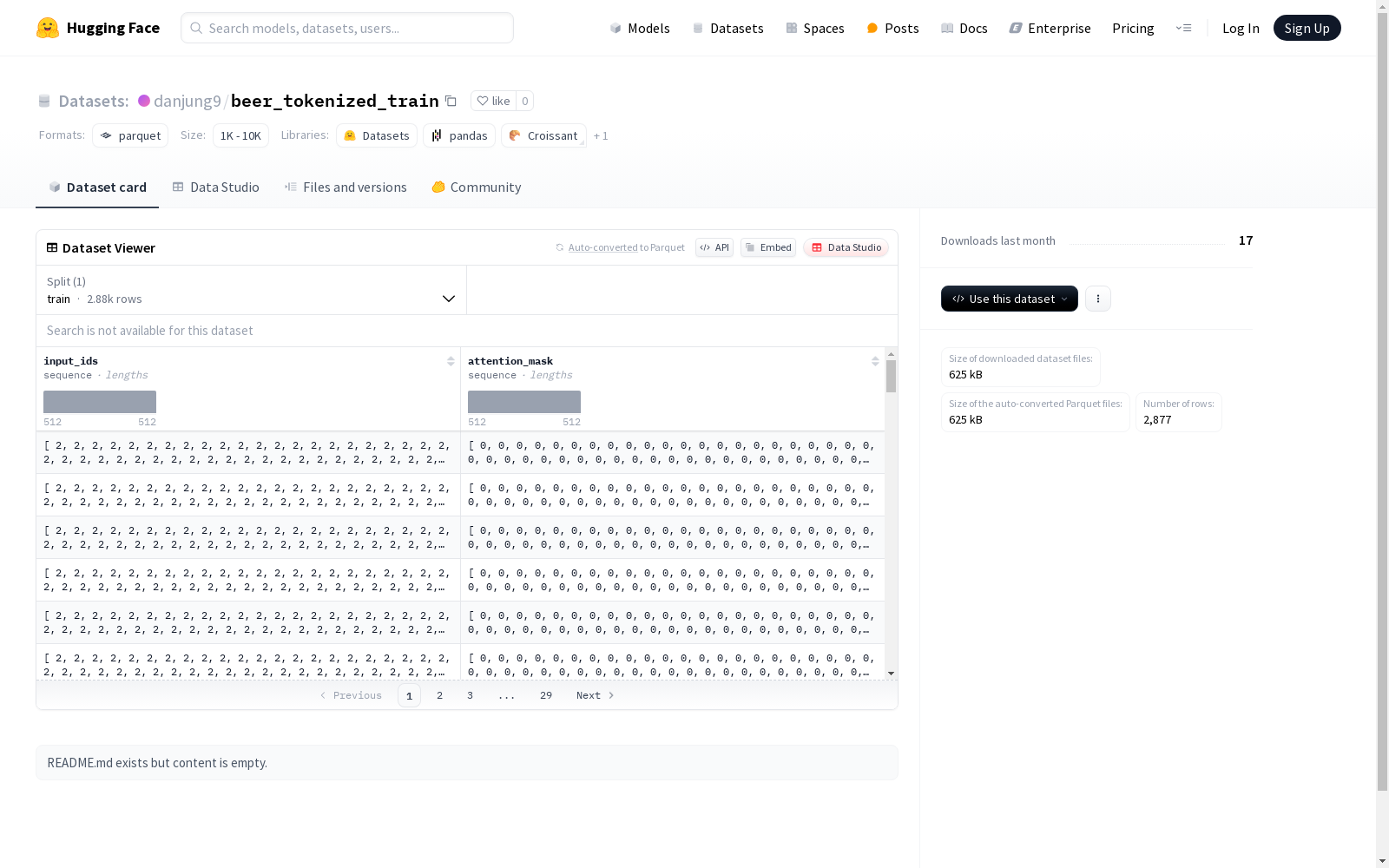The height and width of the screenshot is (868, 1389).
Task: Show the +1 more libraries
Action: [x=601, y=136]
